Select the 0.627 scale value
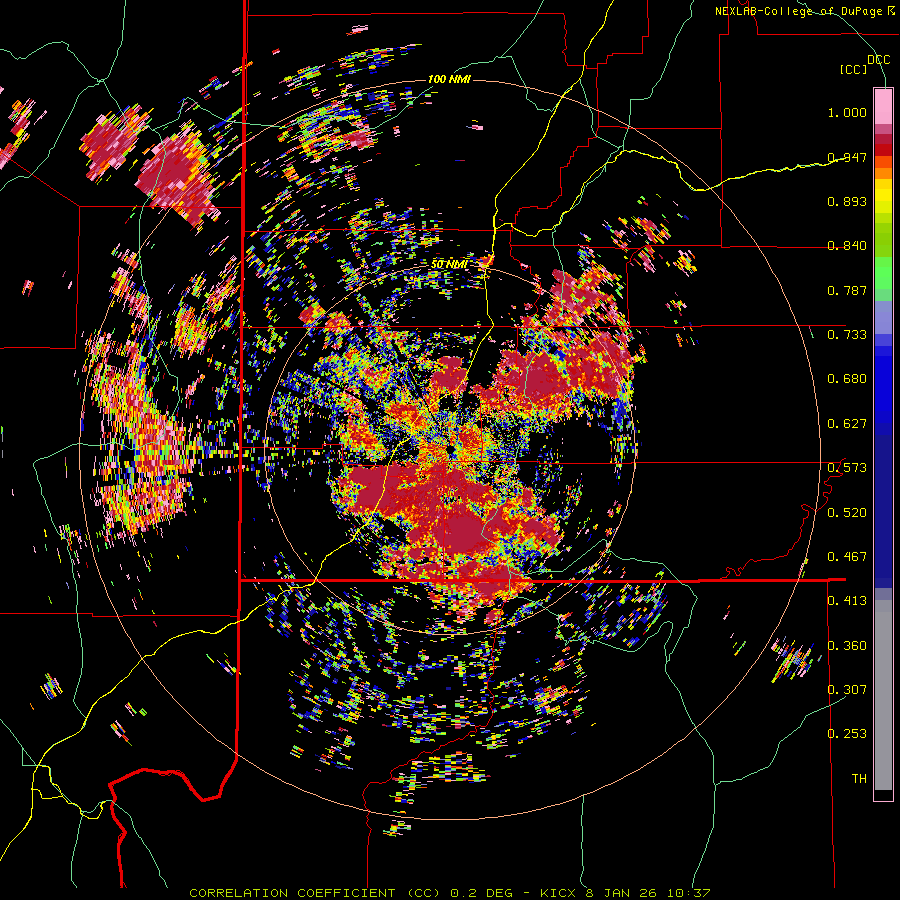Screen dimensions: 900x900 847,424
